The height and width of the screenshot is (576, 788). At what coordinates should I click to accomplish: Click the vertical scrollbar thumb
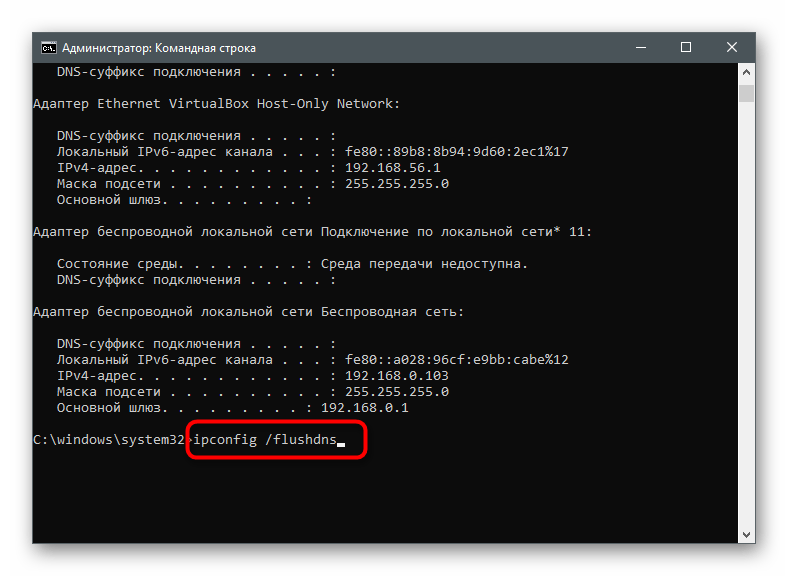pyautogui.click(x=746, y=93)
